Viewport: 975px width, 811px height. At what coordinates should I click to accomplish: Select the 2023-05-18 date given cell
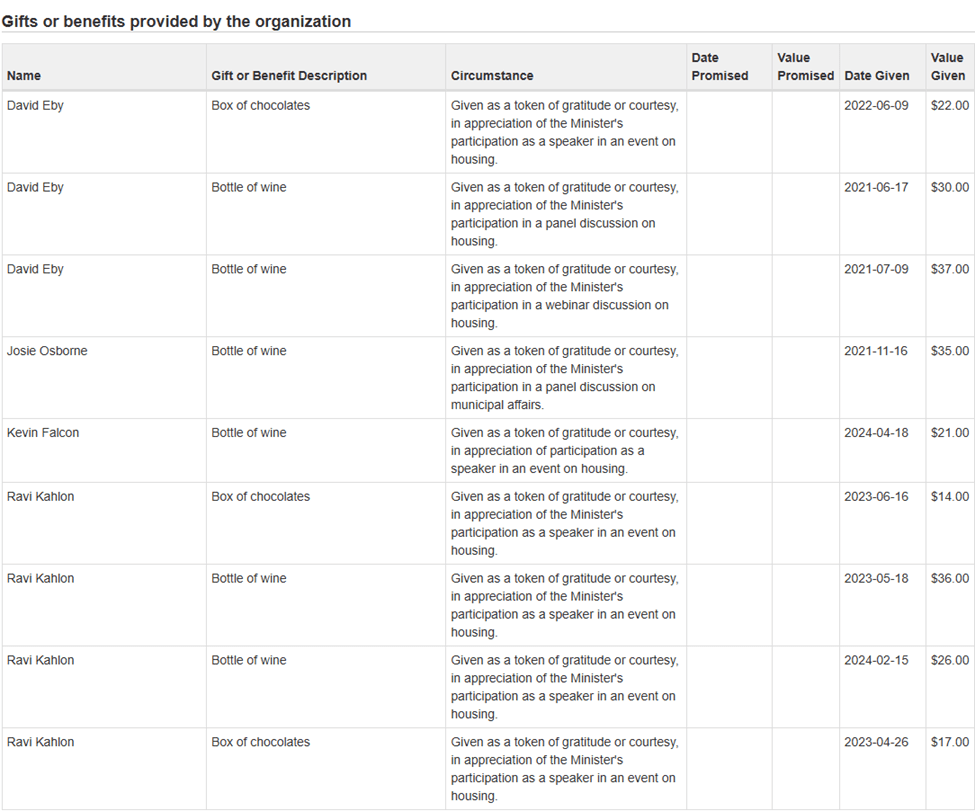[877, 579]
